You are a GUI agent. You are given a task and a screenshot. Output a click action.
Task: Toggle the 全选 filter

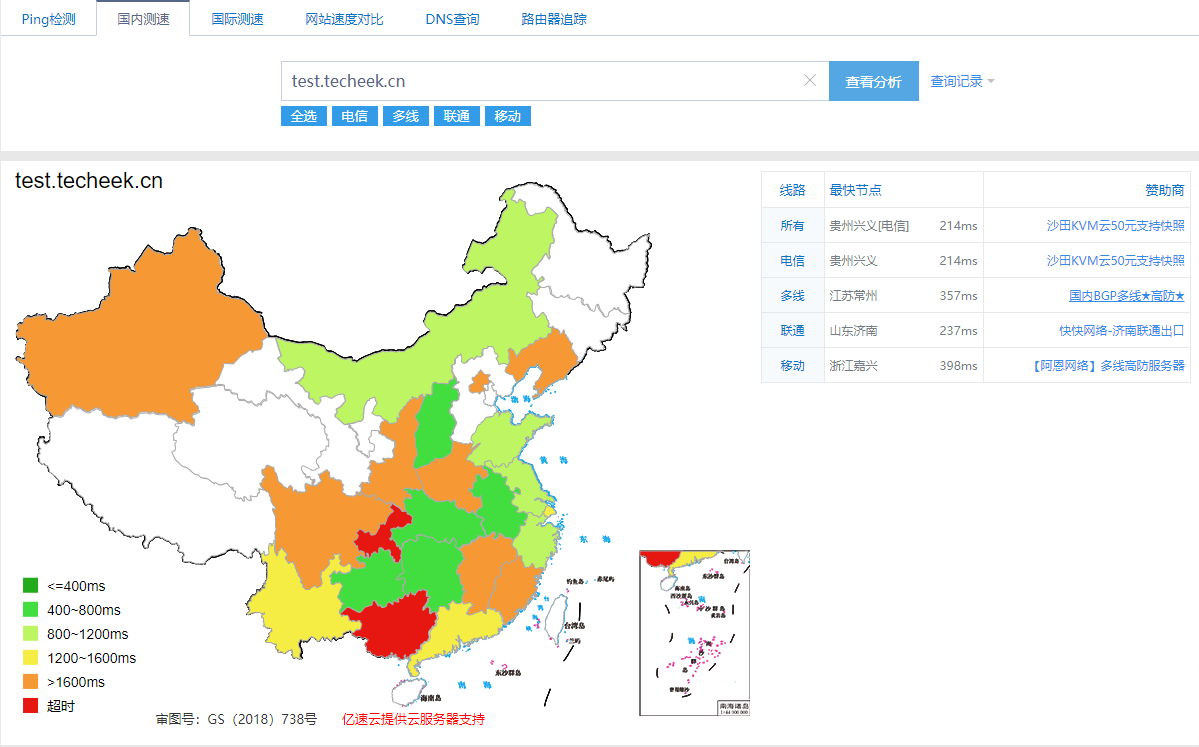[x=303, y=116]
